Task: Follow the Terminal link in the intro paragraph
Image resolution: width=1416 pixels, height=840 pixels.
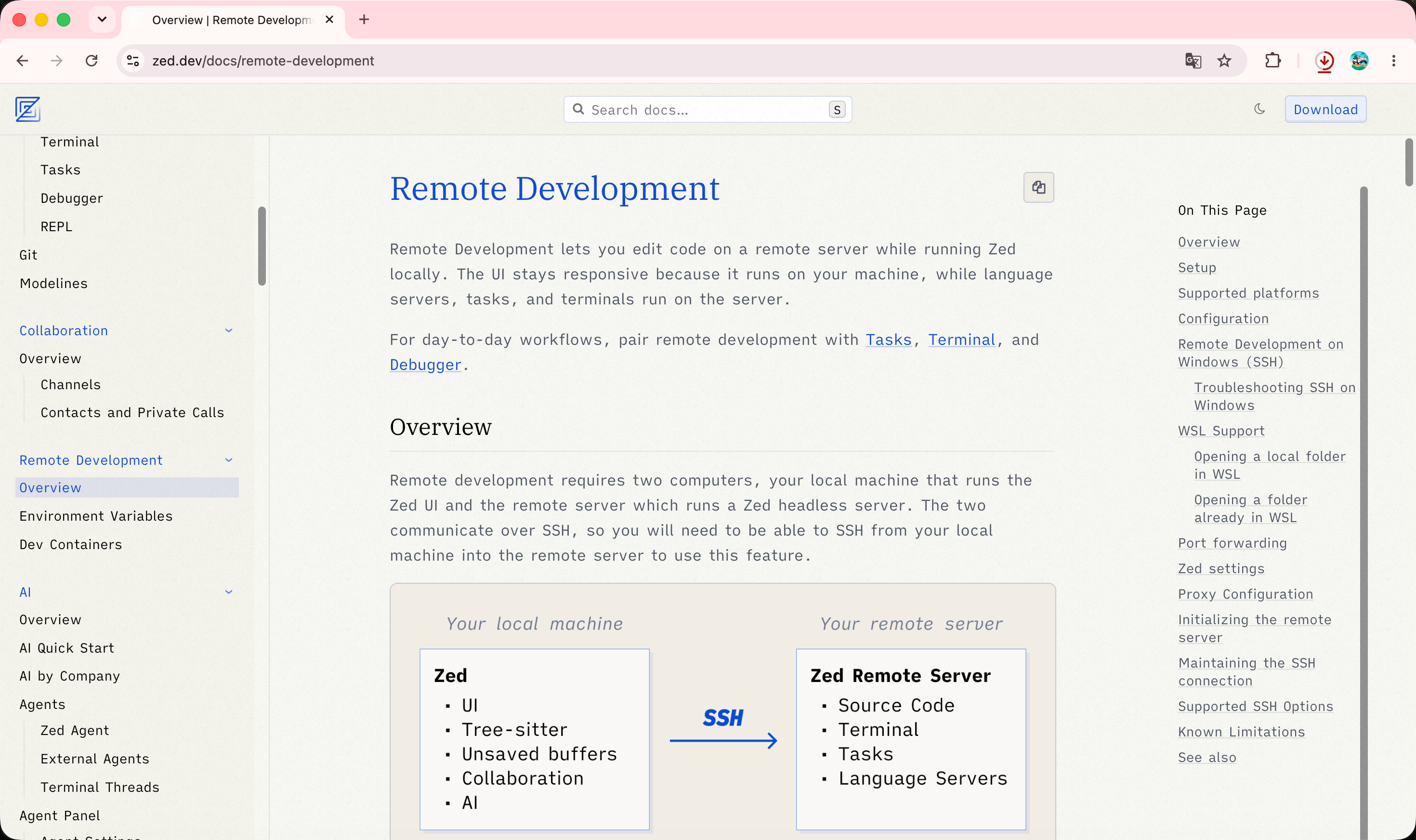Action: 961,340
